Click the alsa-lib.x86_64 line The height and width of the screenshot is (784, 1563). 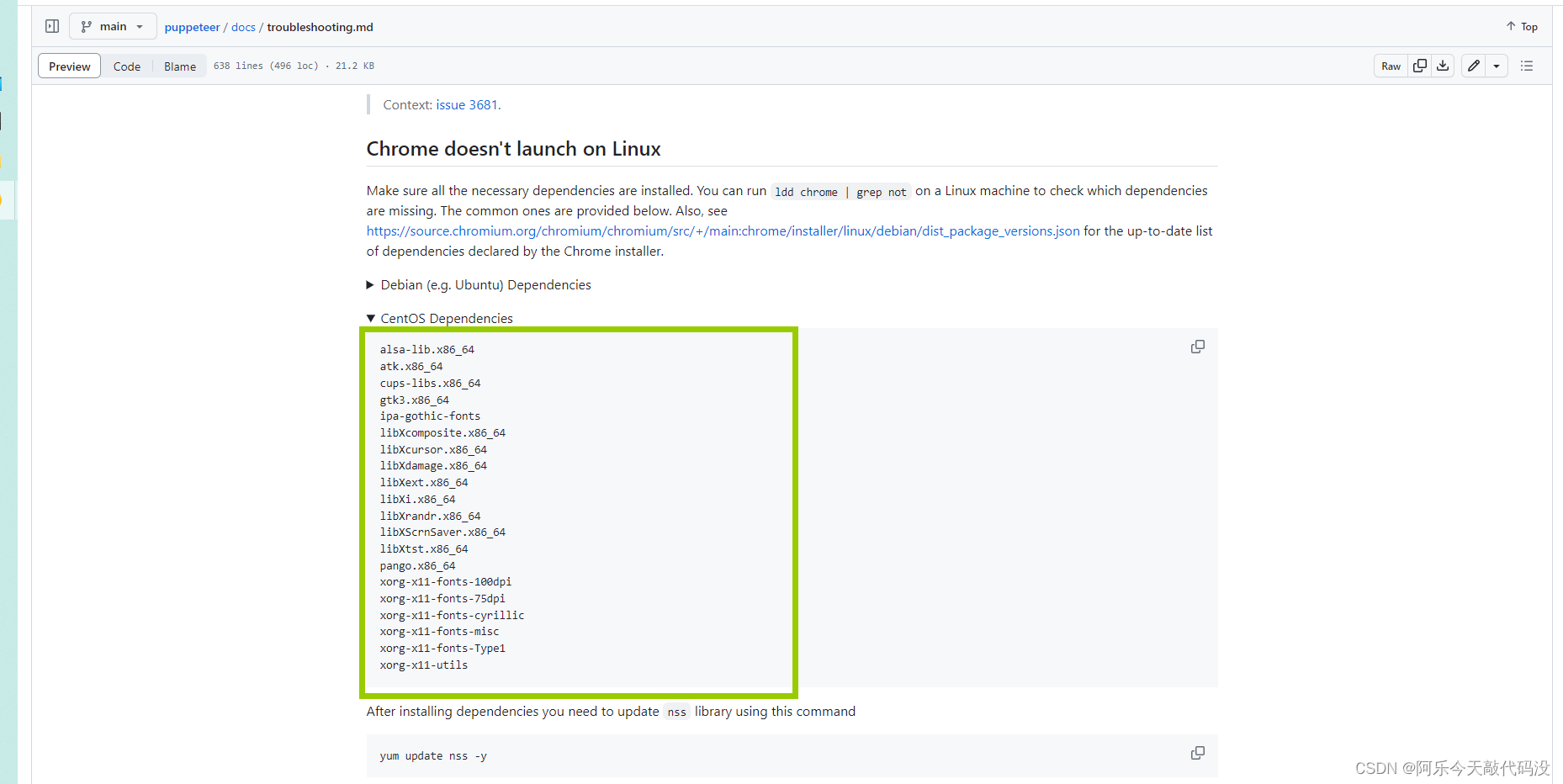click(x=427, y=349)
